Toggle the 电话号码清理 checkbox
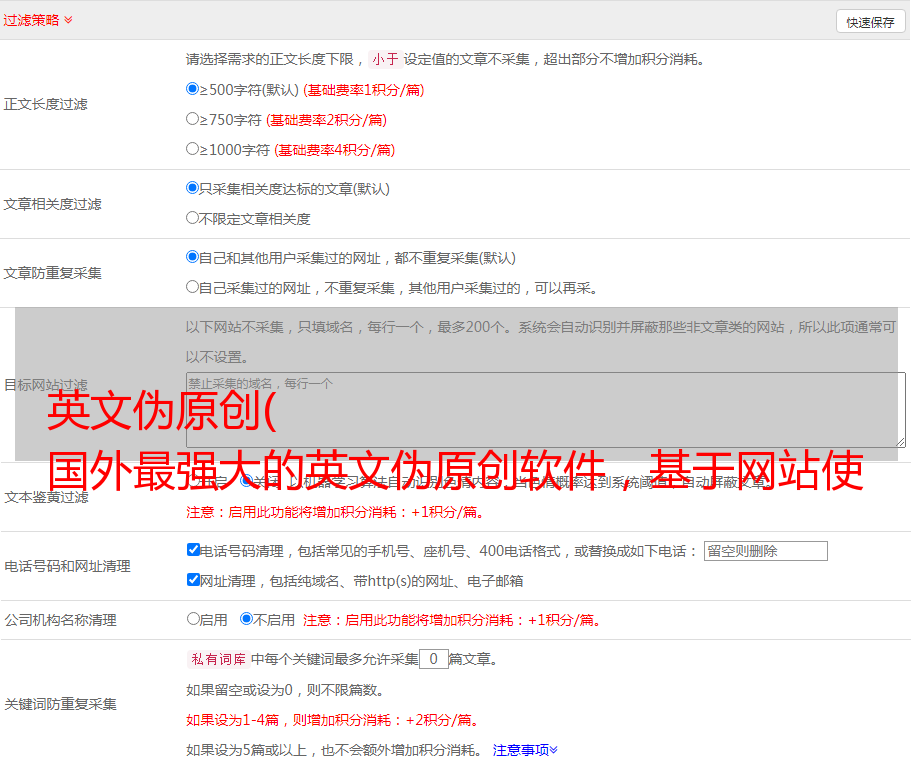Image resolution: width=912 pixels, height=768 pixels. tap(193, 550)
